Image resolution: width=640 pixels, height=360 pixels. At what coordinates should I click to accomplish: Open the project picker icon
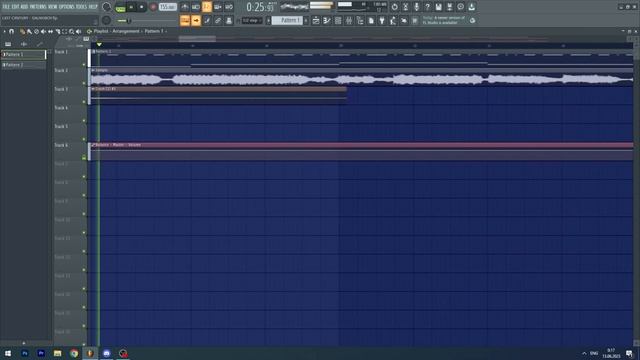click(x=371, y=20)
